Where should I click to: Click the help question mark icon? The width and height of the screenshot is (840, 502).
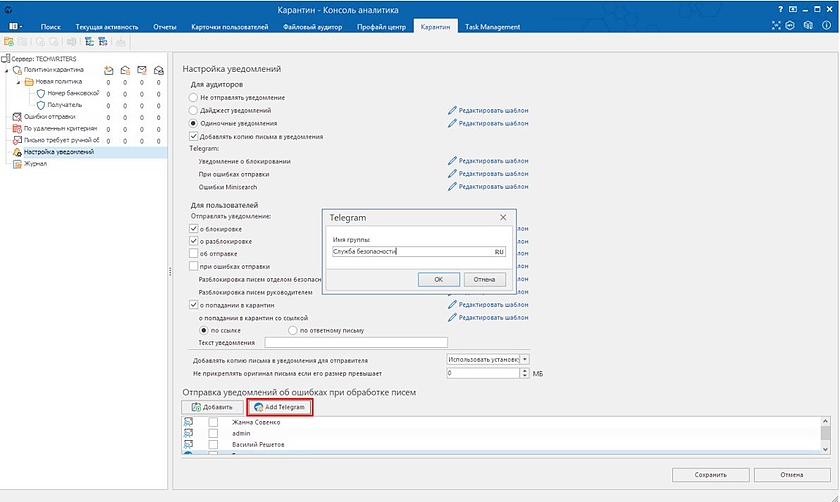coord(779,8)
